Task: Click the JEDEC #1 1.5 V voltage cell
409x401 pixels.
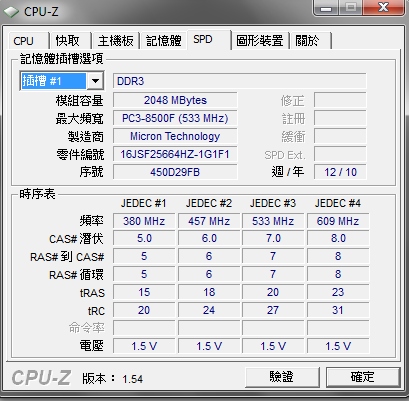Action: [144, 346]
